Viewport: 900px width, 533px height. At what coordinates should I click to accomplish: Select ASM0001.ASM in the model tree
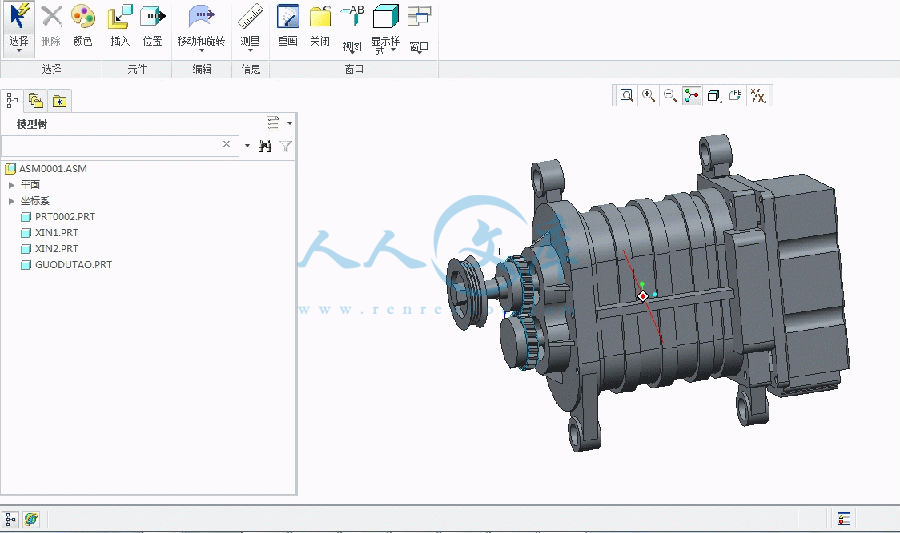53,169
